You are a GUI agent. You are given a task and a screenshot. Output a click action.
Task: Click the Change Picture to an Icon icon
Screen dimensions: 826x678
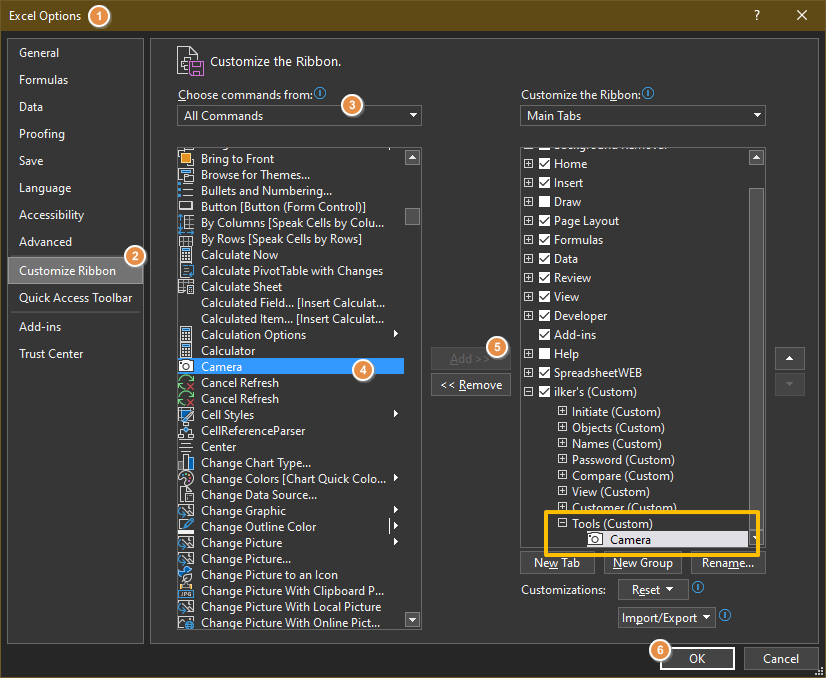click(x=186, y=575)
